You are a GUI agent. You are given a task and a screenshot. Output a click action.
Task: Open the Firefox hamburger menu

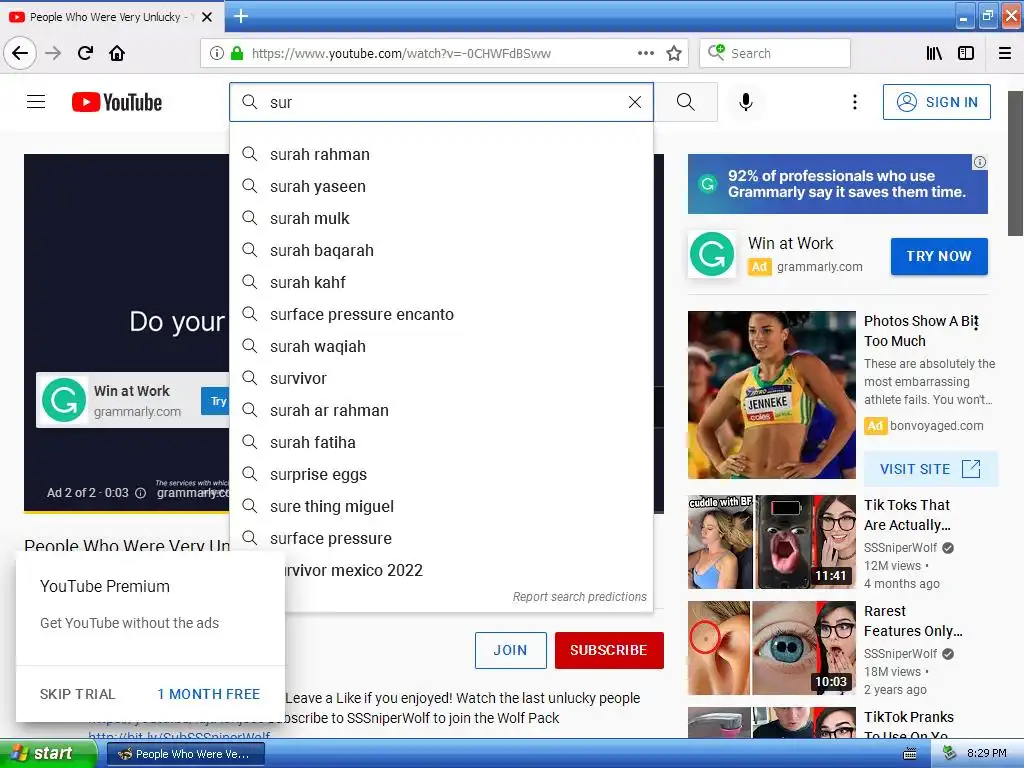[x=1005, y=54]
